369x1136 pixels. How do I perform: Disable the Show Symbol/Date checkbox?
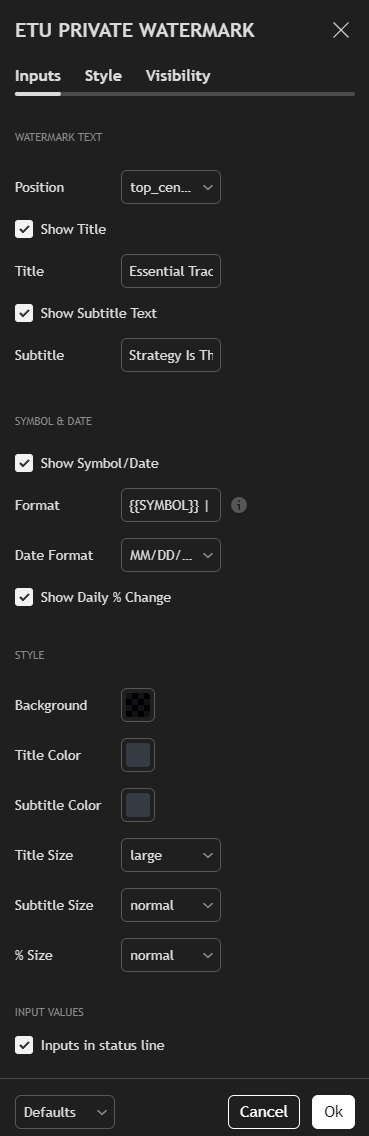coord(24,463)
